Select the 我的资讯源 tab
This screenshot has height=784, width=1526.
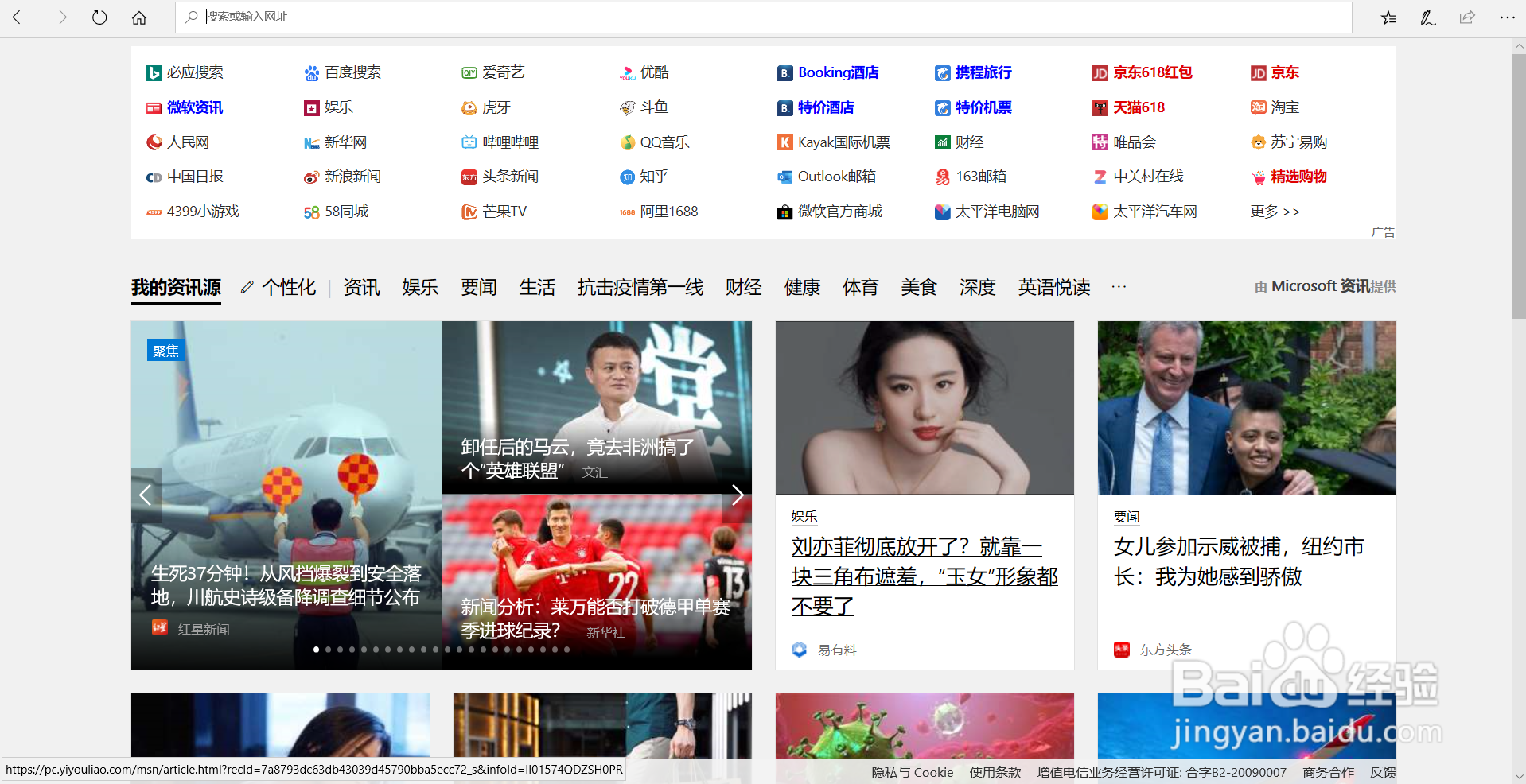click(x=176, y=287)
